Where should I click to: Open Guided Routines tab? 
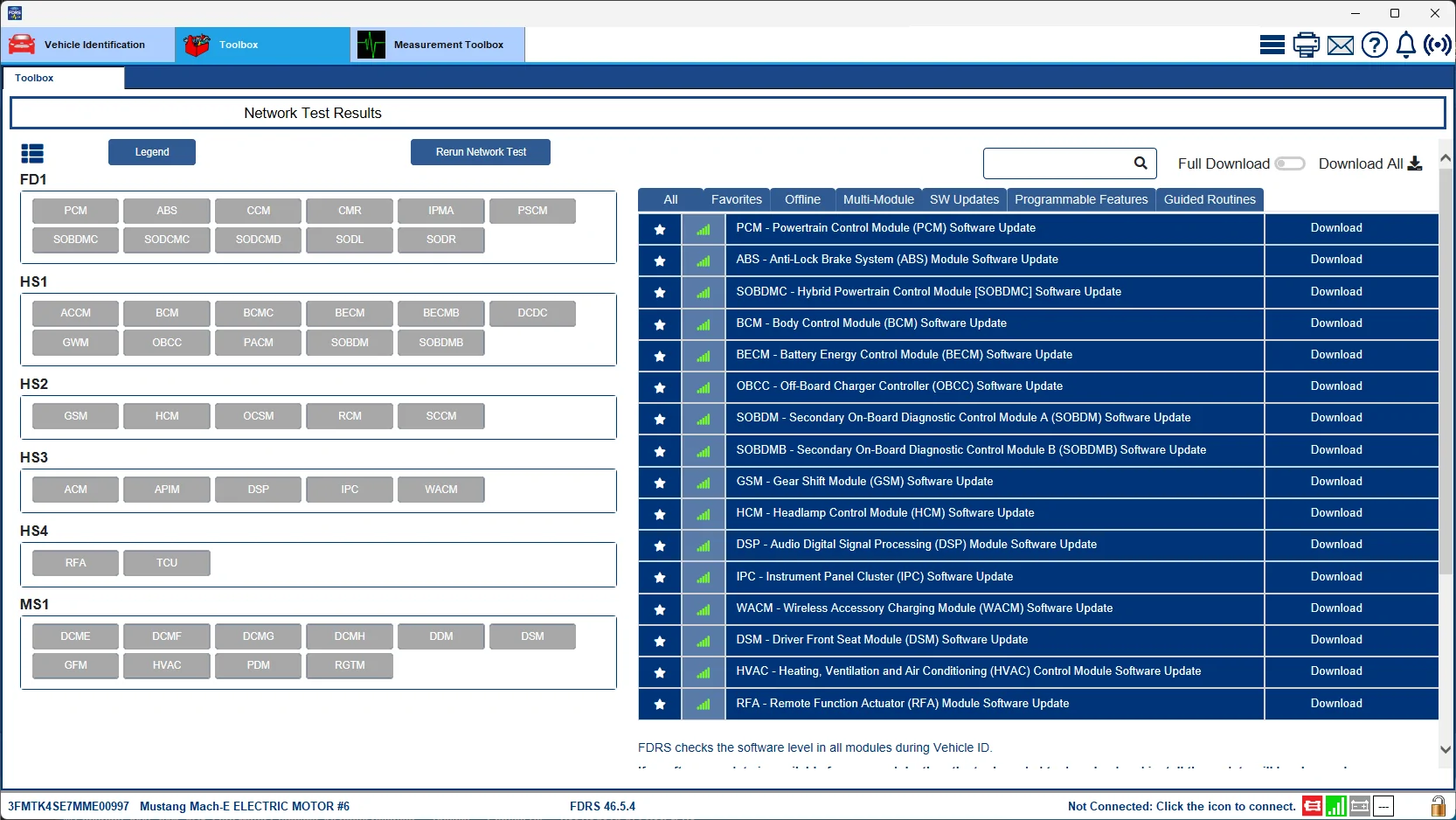(1210, 199)
